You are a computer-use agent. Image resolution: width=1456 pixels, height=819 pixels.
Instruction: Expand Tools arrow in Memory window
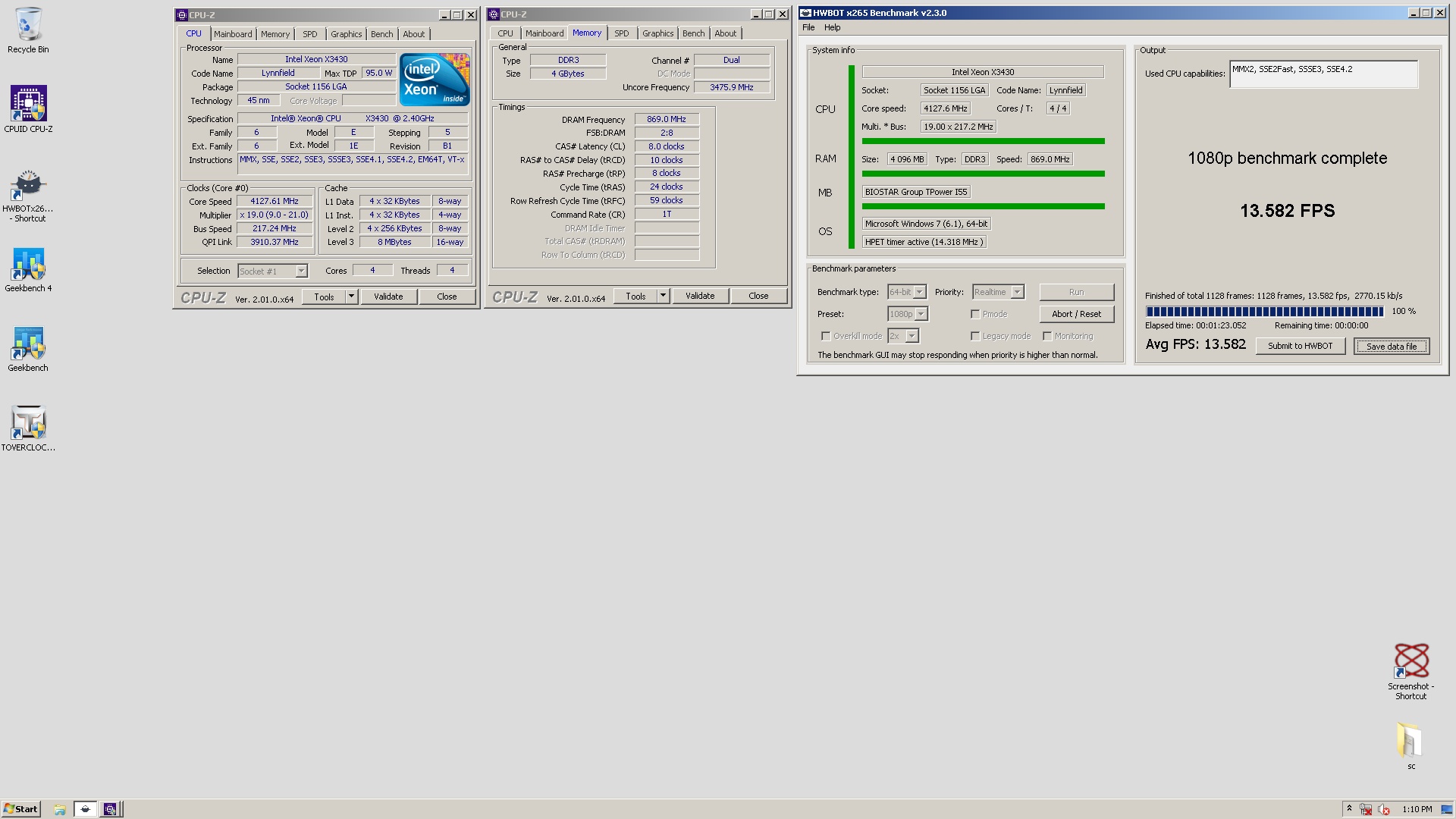click(663, 296)
